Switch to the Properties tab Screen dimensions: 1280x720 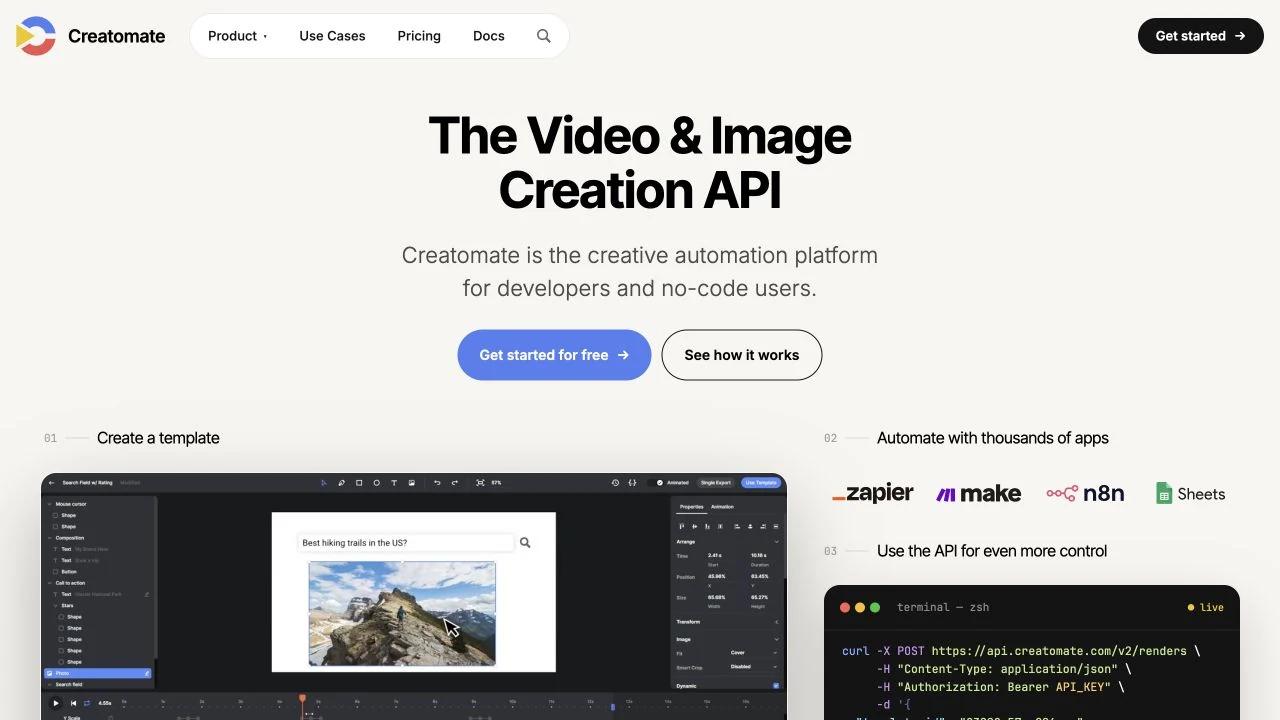click(692, 507)
